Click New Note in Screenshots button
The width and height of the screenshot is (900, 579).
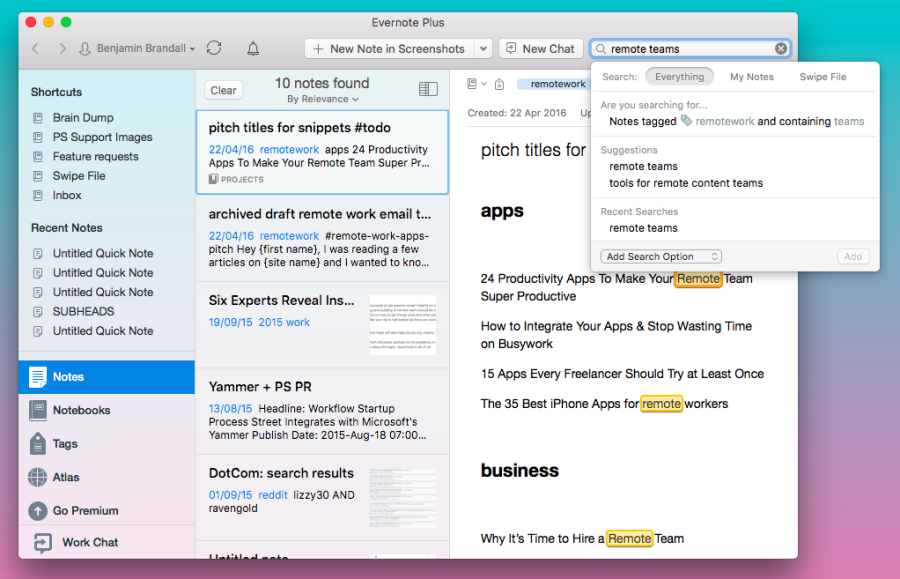click(x=389, y=49)
